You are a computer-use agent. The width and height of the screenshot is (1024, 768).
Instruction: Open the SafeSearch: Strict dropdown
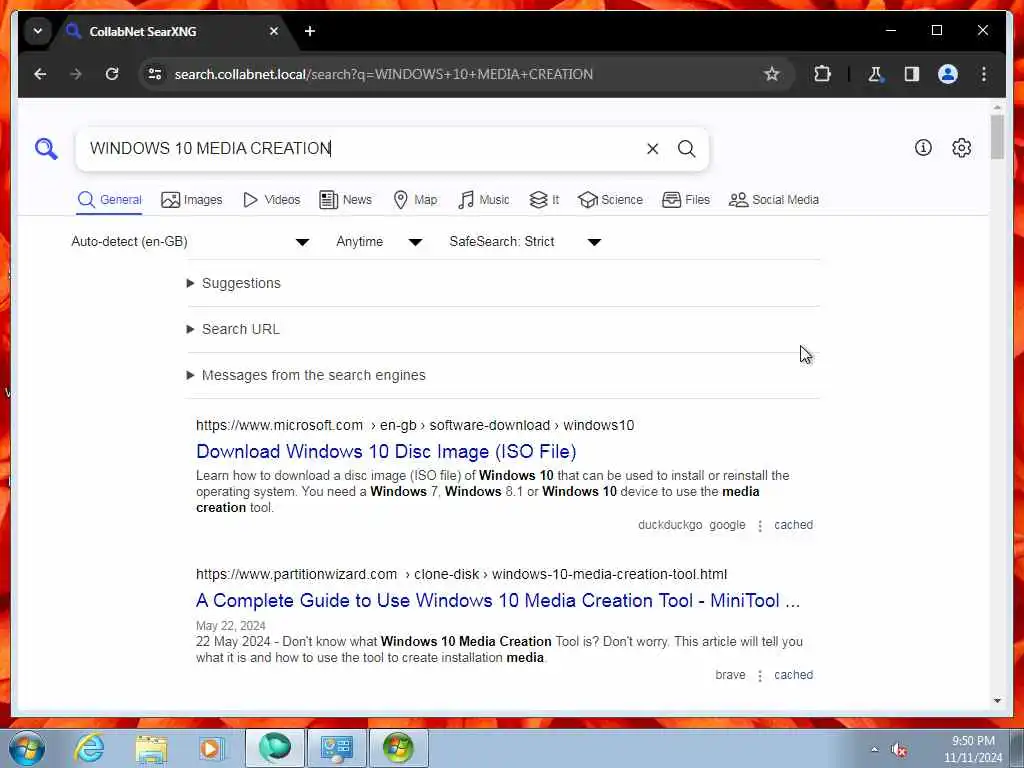pyautogui.click(x=525, y=242)
